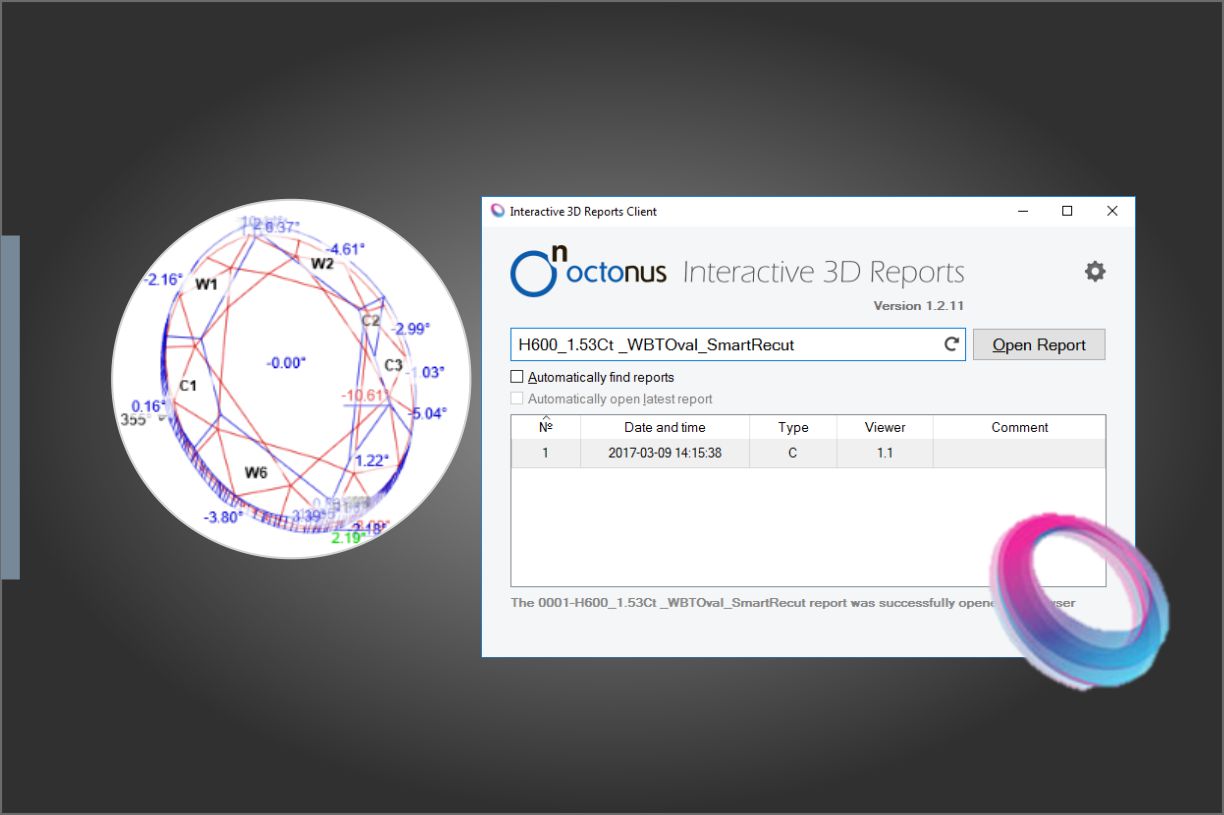Image resolution: width=1224 pixels, height=815 pixels.
Task: Click the Open Report button
Action: pos(1039,344)
